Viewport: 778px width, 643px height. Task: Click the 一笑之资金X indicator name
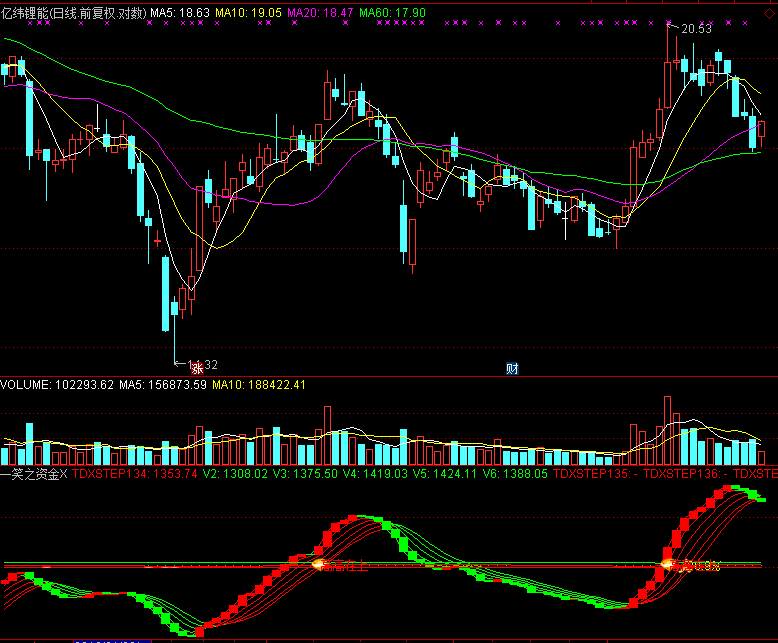click(x=34, y=473)
